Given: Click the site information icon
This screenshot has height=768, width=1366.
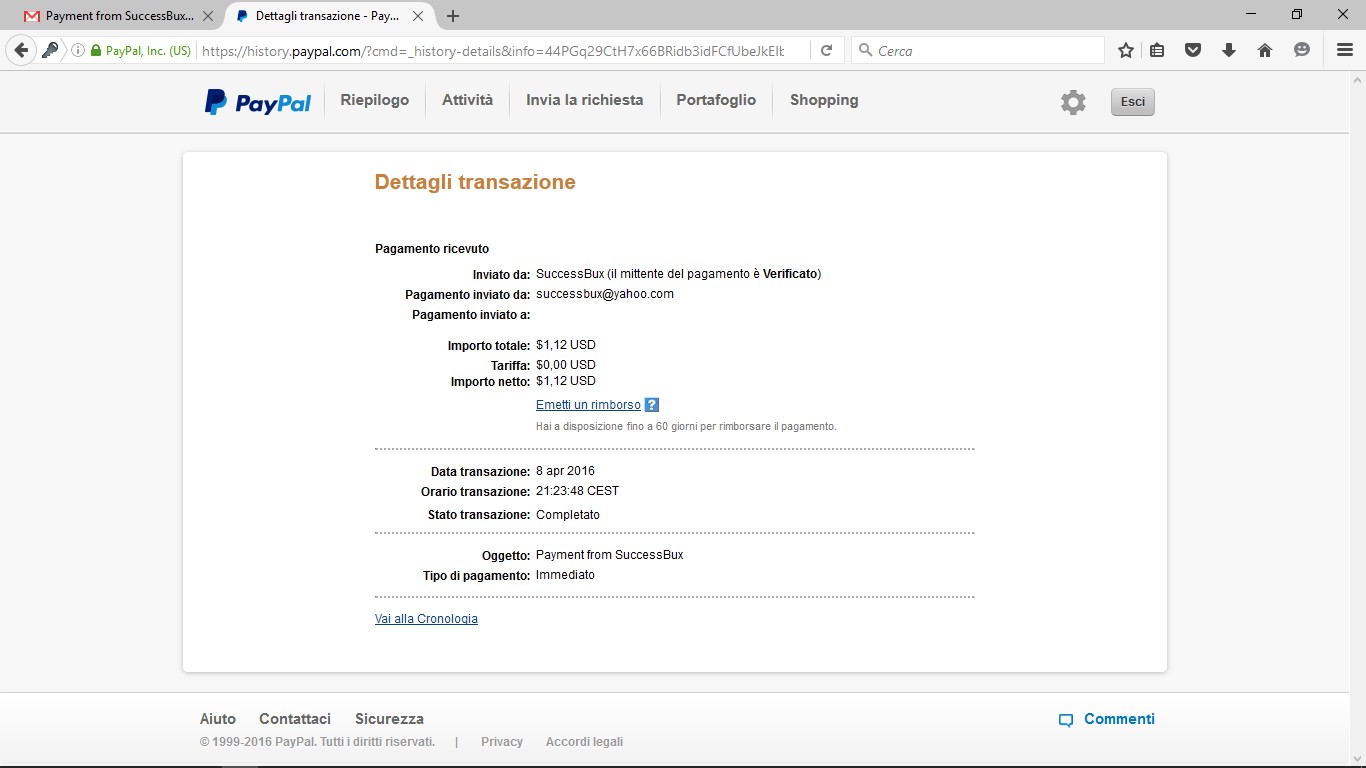Looking at the screenshot, I should point(78,50).
